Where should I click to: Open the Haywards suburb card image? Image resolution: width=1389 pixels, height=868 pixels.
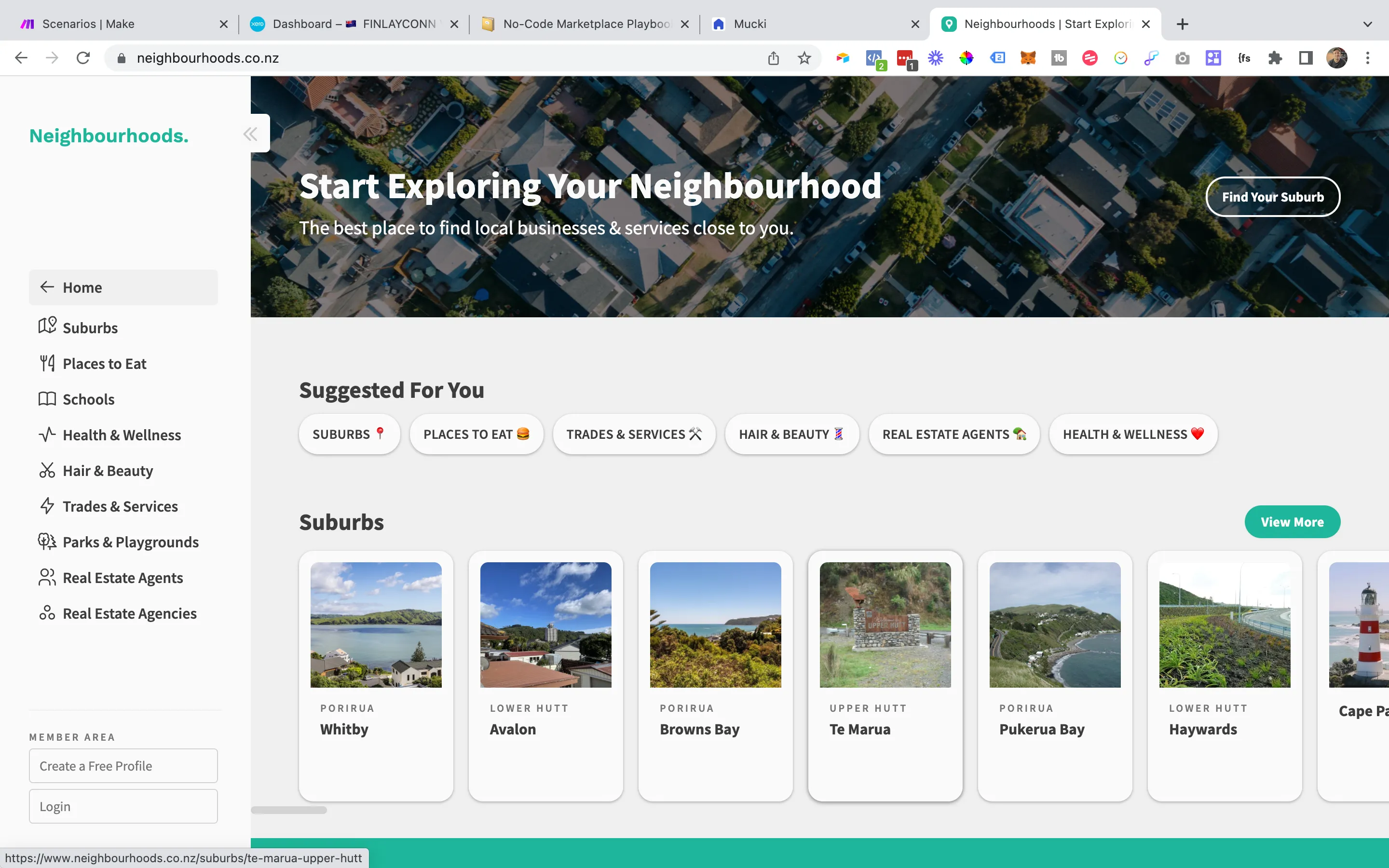[x=1225, y=624]
